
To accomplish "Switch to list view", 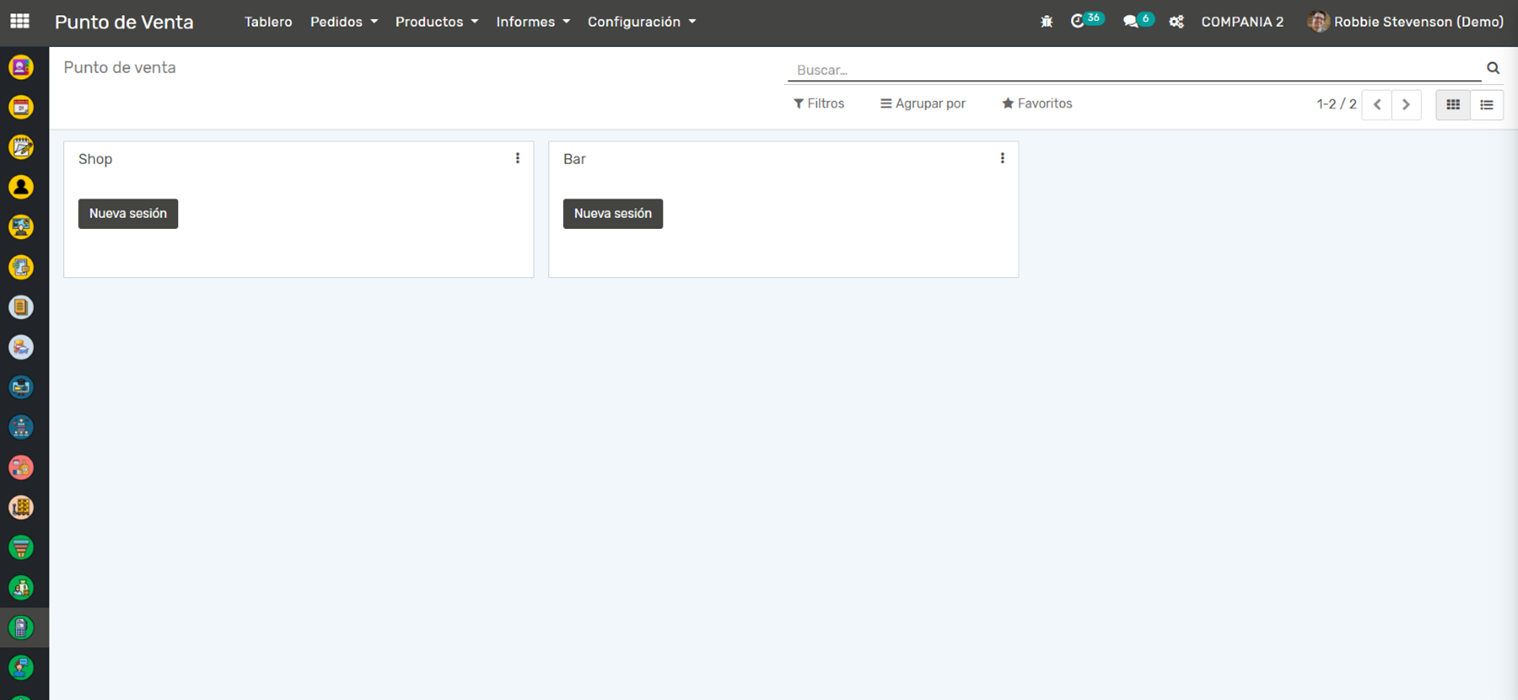I will point(1487,104).
